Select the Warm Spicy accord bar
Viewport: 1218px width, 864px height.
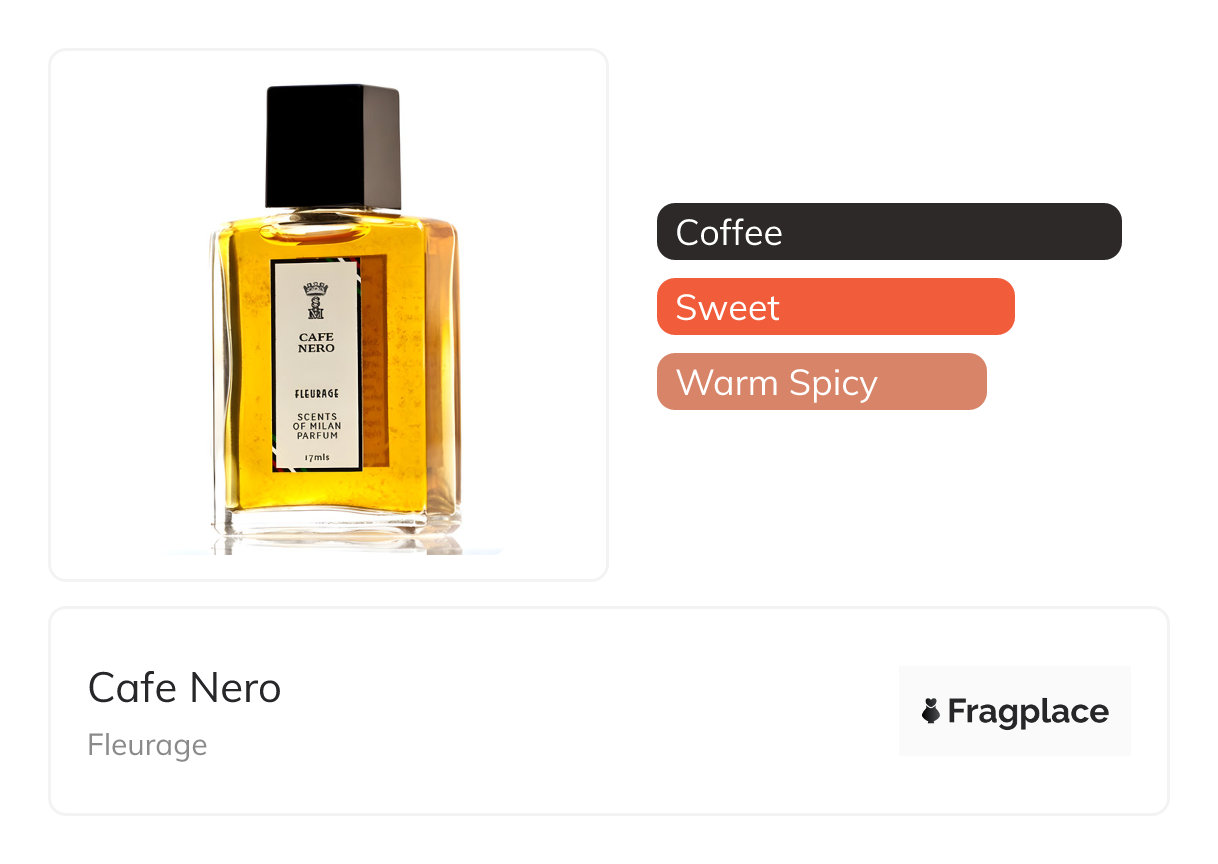(x=822, y=382)
